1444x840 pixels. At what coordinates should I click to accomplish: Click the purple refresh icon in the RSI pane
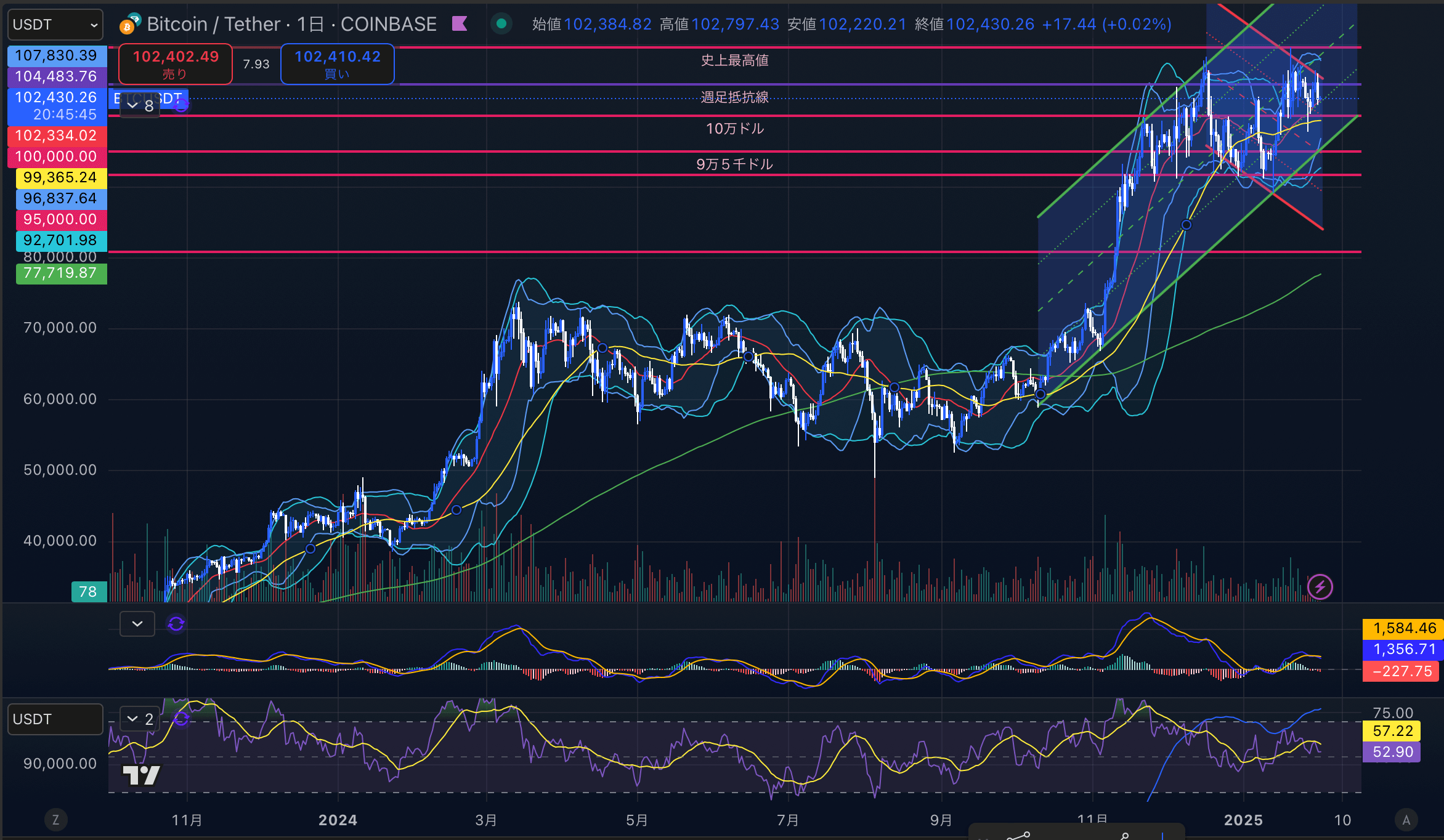(181, 718)
